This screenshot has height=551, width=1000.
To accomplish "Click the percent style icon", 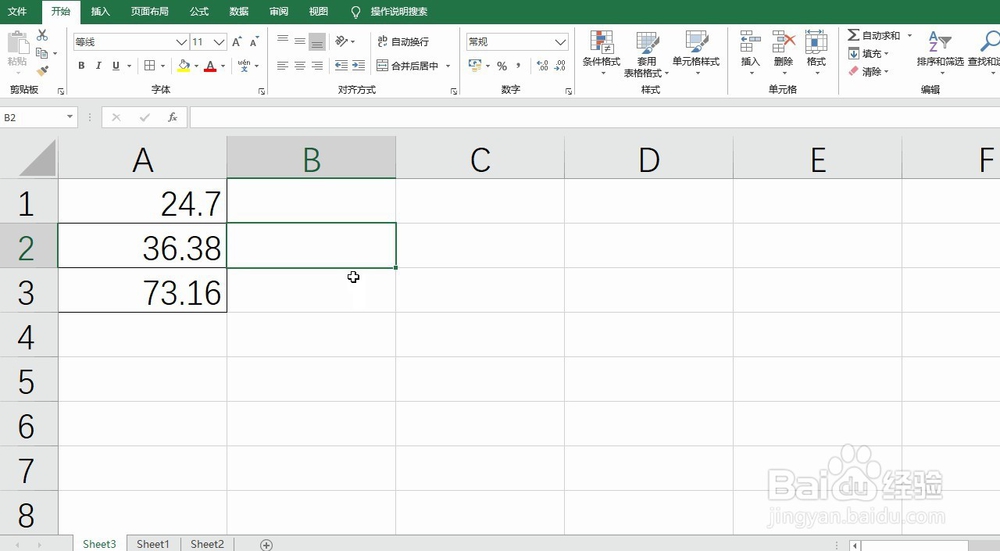I will [x=501, y=66].
